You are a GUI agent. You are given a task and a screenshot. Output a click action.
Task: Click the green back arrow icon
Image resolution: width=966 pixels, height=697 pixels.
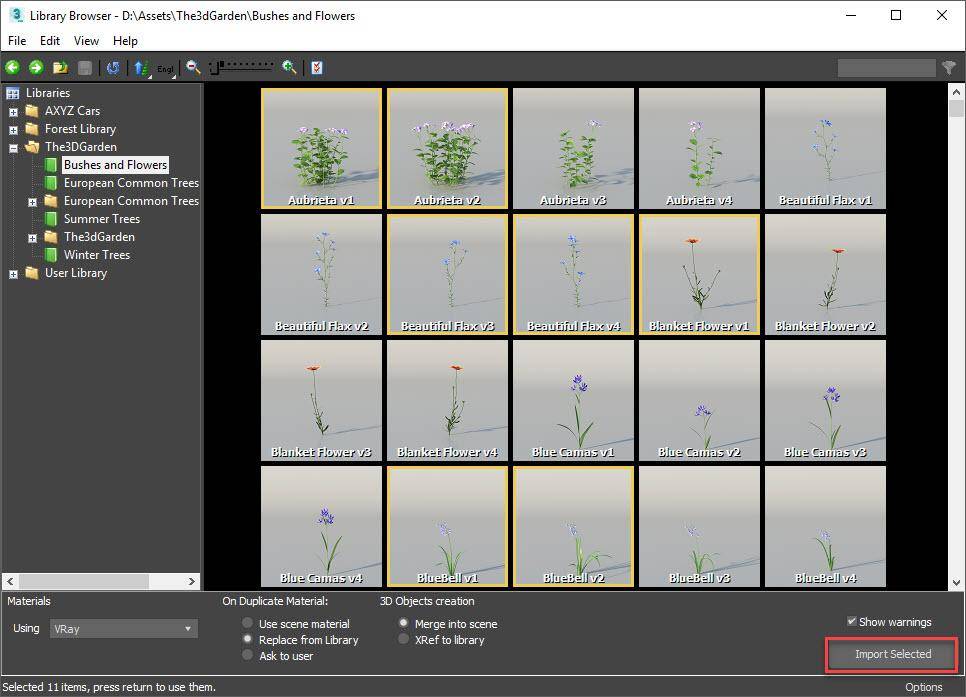pos(13,68)
